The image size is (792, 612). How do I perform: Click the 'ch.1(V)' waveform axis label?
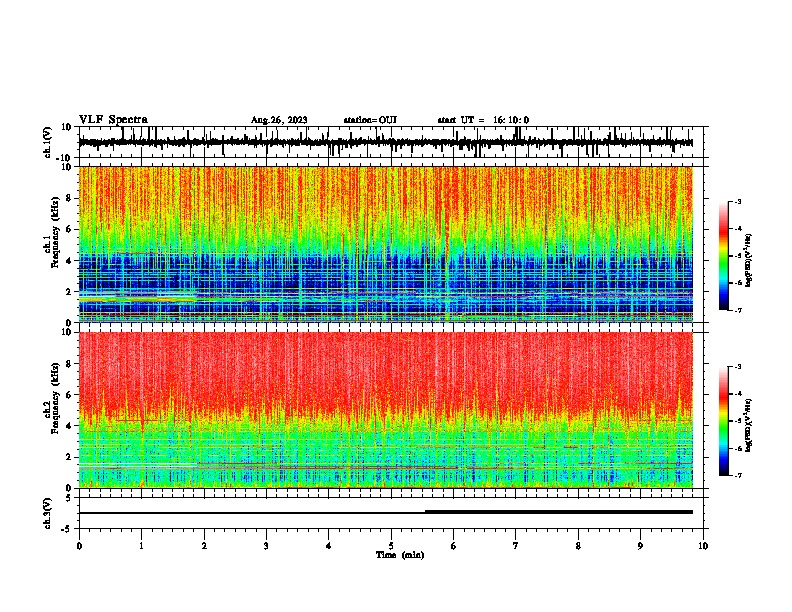click(x=48, y=142)
